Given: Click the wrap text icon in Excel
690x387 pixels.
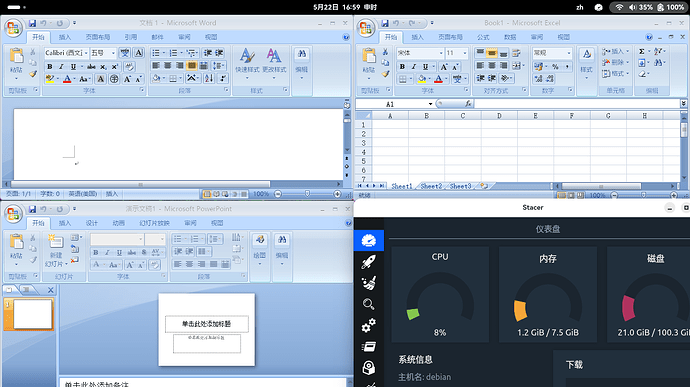Looking at the screenshot, I should coord(517,53).
